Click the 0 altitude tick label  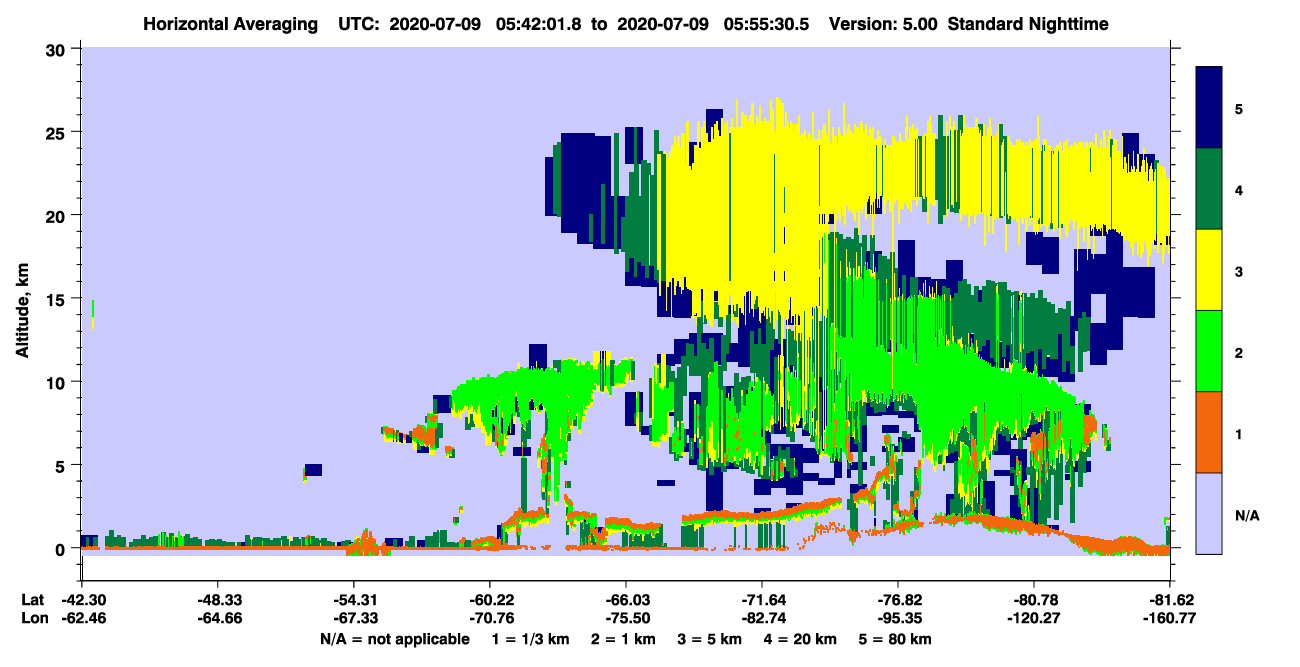tap(62, 549)
